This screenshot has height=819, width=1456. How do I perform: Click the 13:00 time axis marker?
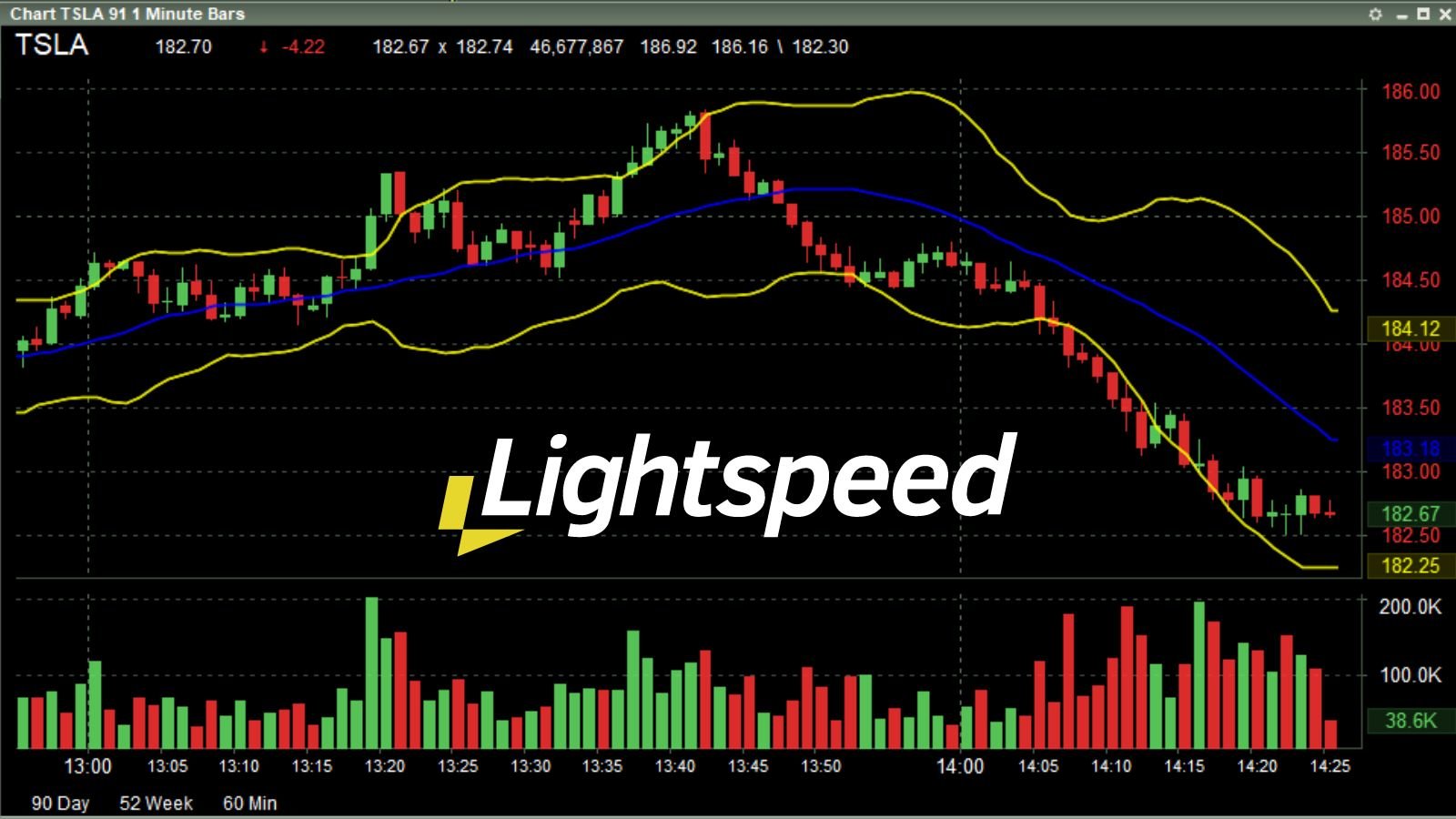pos(87,766)
